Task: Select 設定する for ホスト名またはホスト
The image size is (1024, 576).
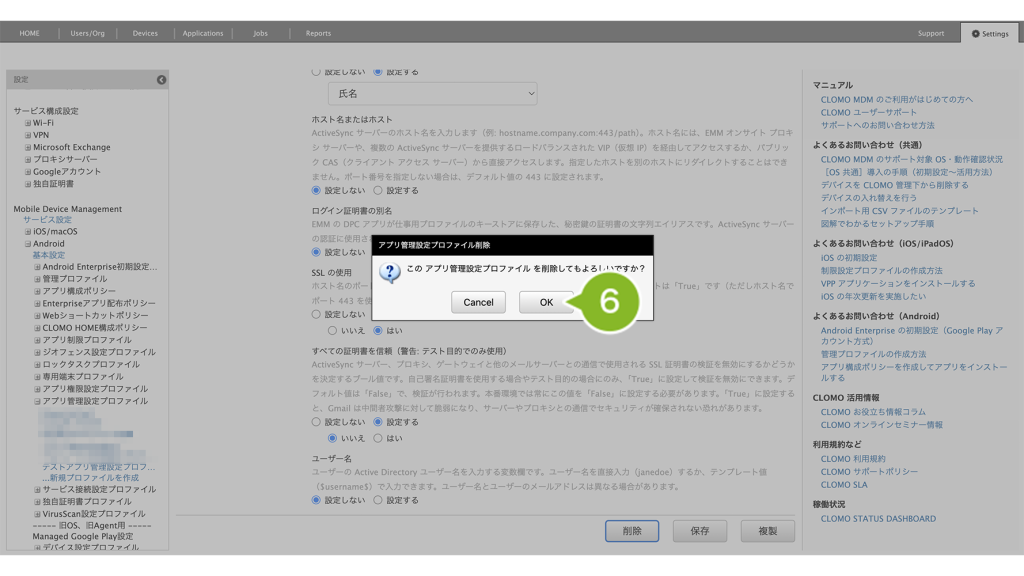Action: click(378, 190)
